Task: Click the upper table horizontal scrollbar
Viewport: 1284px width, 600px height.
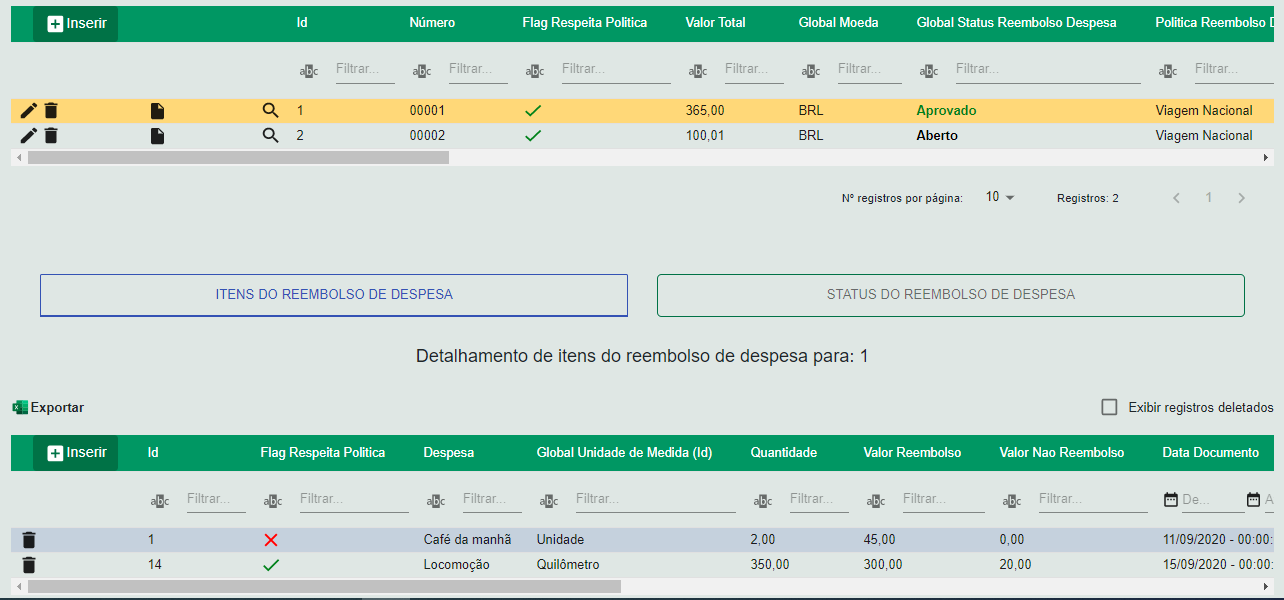Action: point(238,157)
